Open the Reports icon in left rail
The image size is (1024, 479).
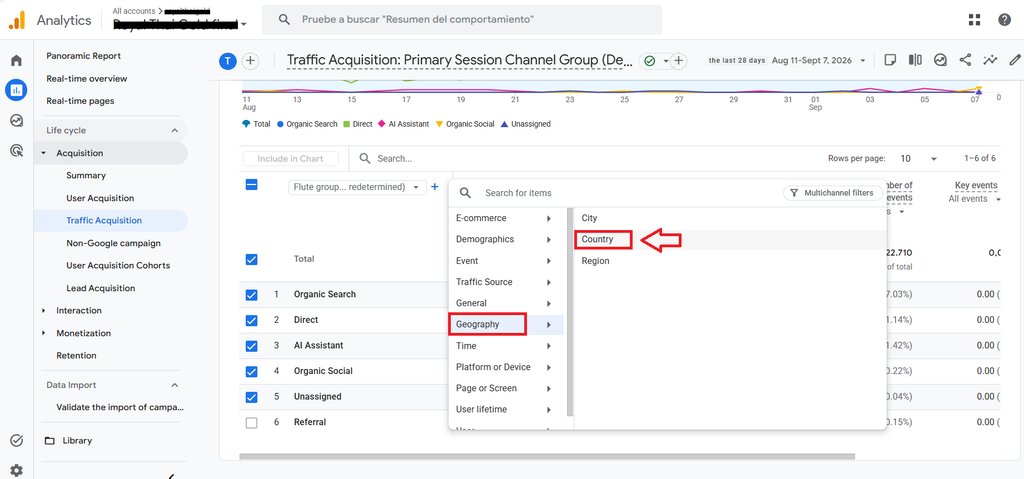[16, 90]
